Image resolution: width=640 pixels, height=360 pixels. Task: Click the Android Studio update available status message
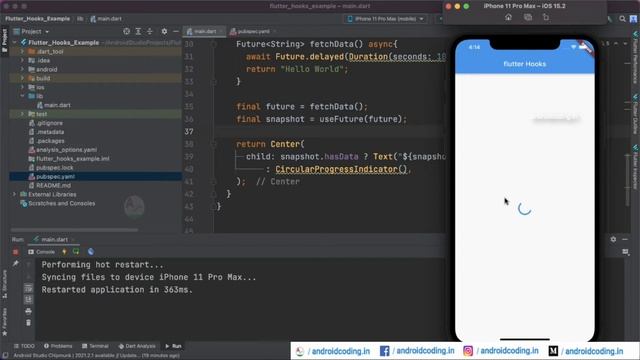pos(96,356)
